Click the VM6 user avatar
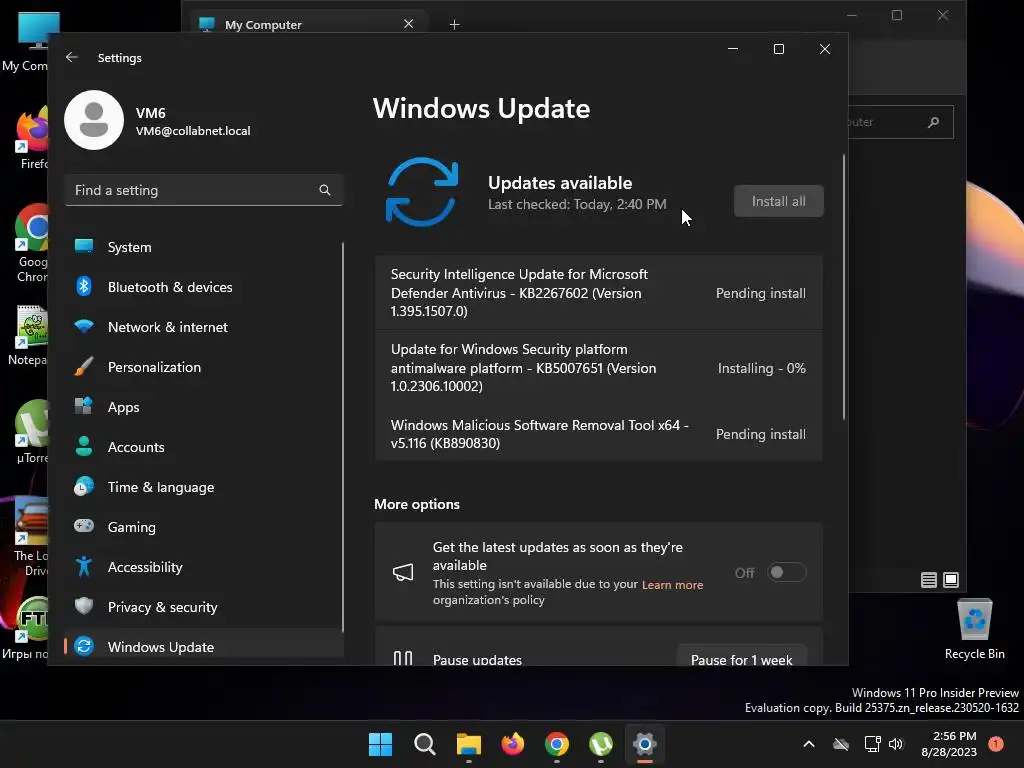This screenshot has height=768, width=1024. tap(94, 120)
